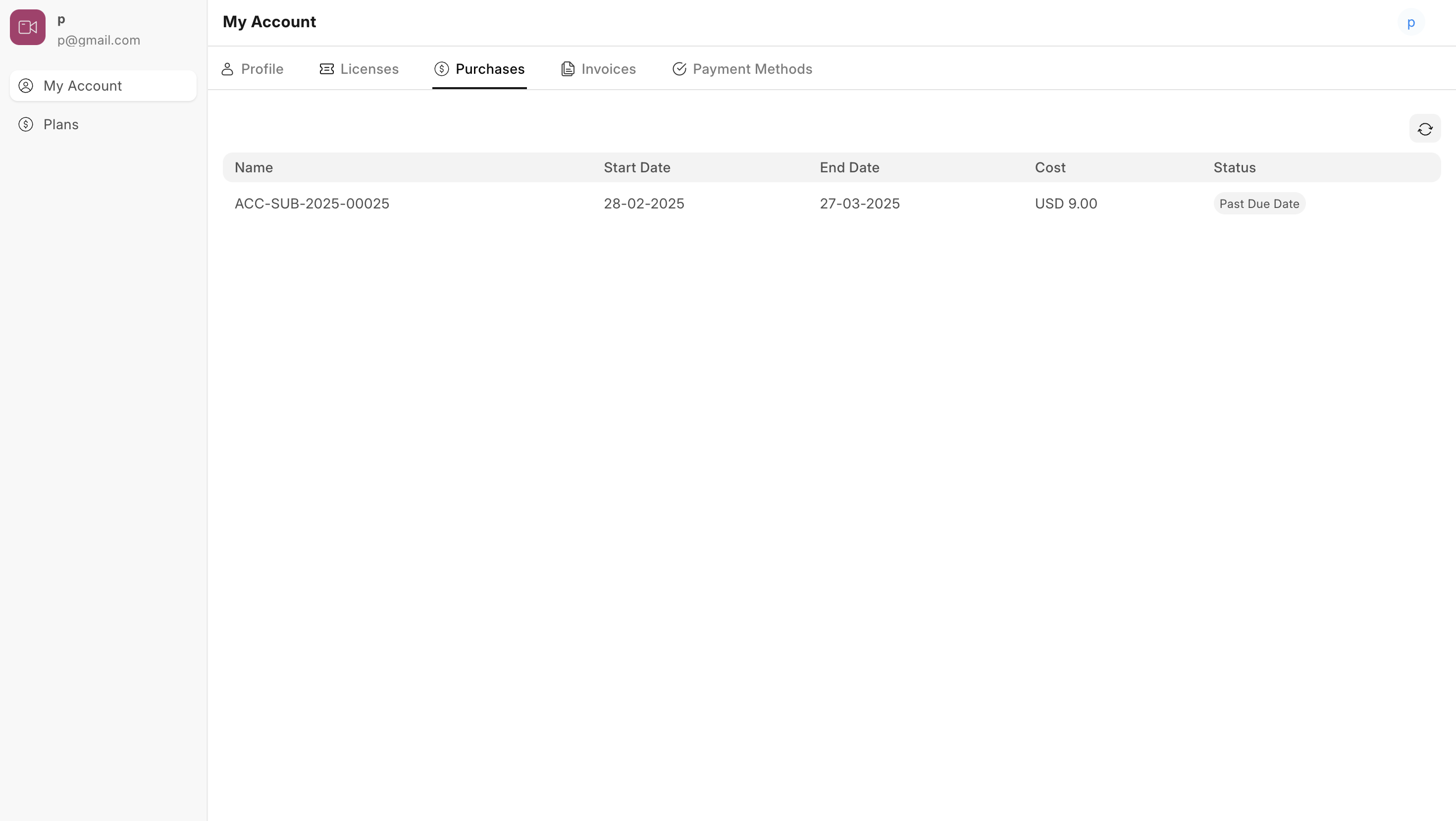Click the Invoices tab document icon
Screen dimensions: 1456x821
pyautogui.click(x=568, y=69)
